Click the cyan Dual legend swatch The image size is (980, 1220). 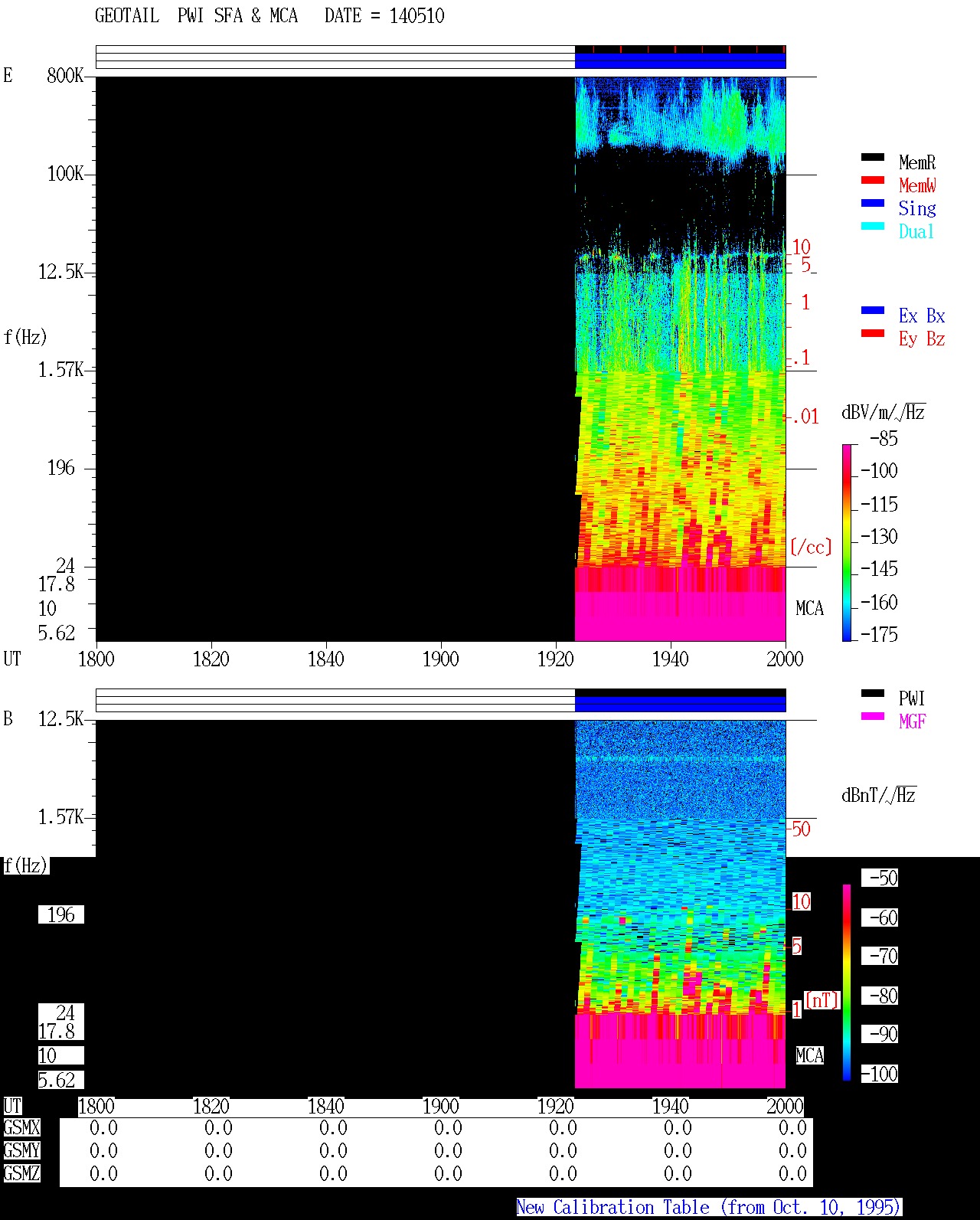coord(872,226)
